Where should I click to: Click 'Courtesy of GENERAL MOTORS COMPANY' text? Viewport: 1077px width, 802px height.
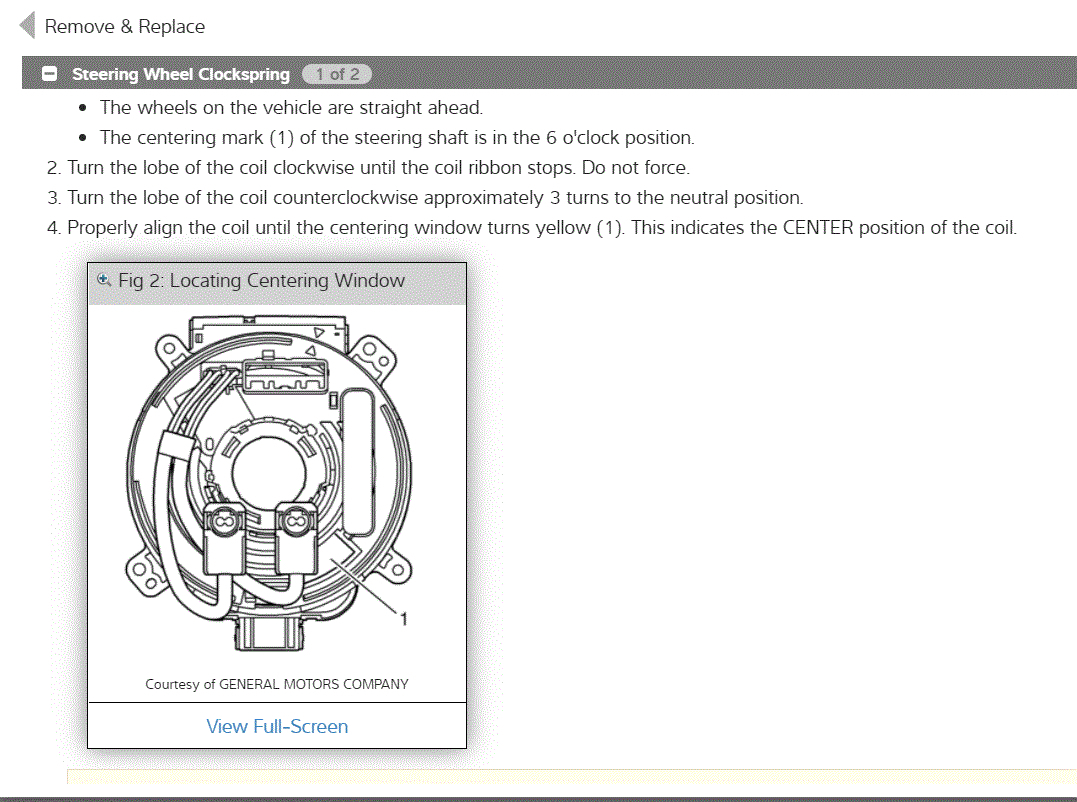pos(277,684)
